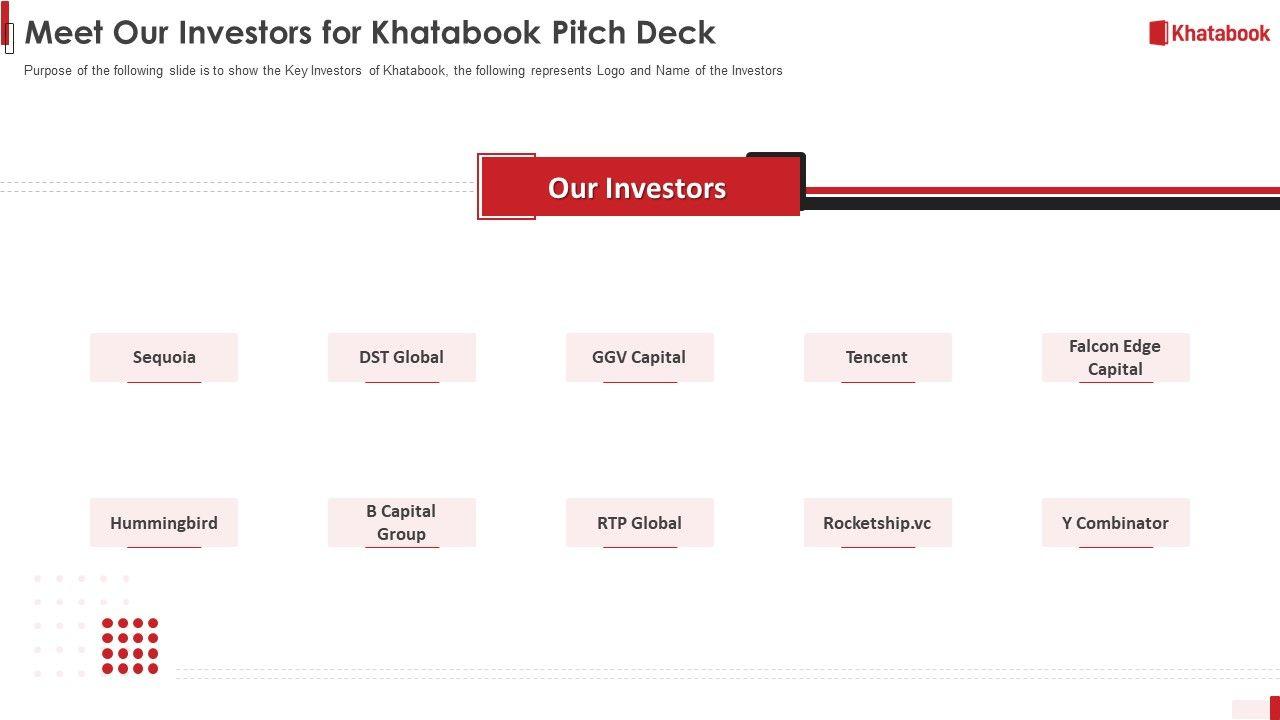This screenshot has width=1280, height=720.
Task: Click the Khatabook logo
Action: [1209, 33]
